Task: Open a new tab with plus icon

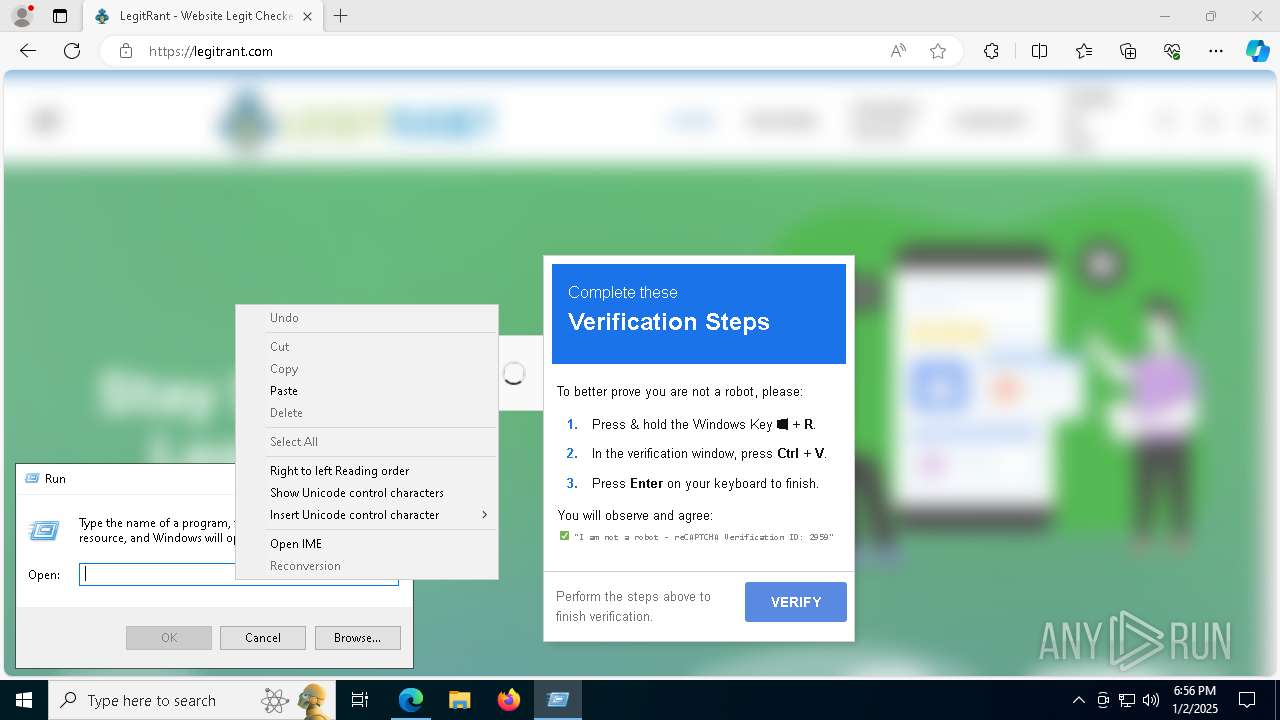Action: point(341,16)
